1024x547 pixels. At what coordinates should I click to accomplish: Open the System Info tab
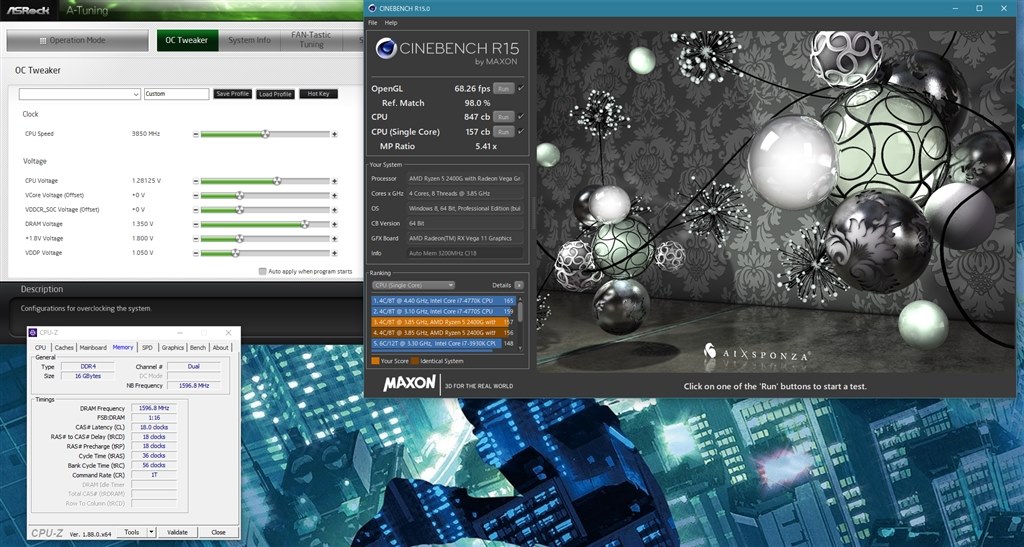coord(249,40)
